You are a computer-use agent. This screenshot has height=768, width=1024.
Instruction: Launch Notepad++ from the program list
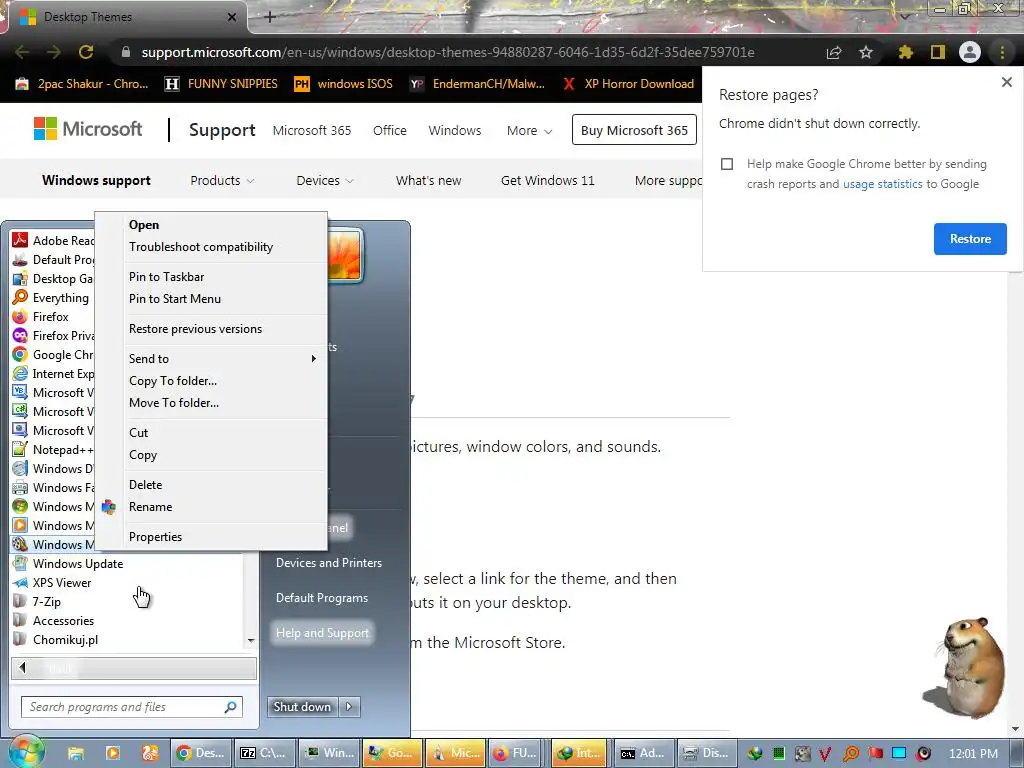click(x=54, y=449)
